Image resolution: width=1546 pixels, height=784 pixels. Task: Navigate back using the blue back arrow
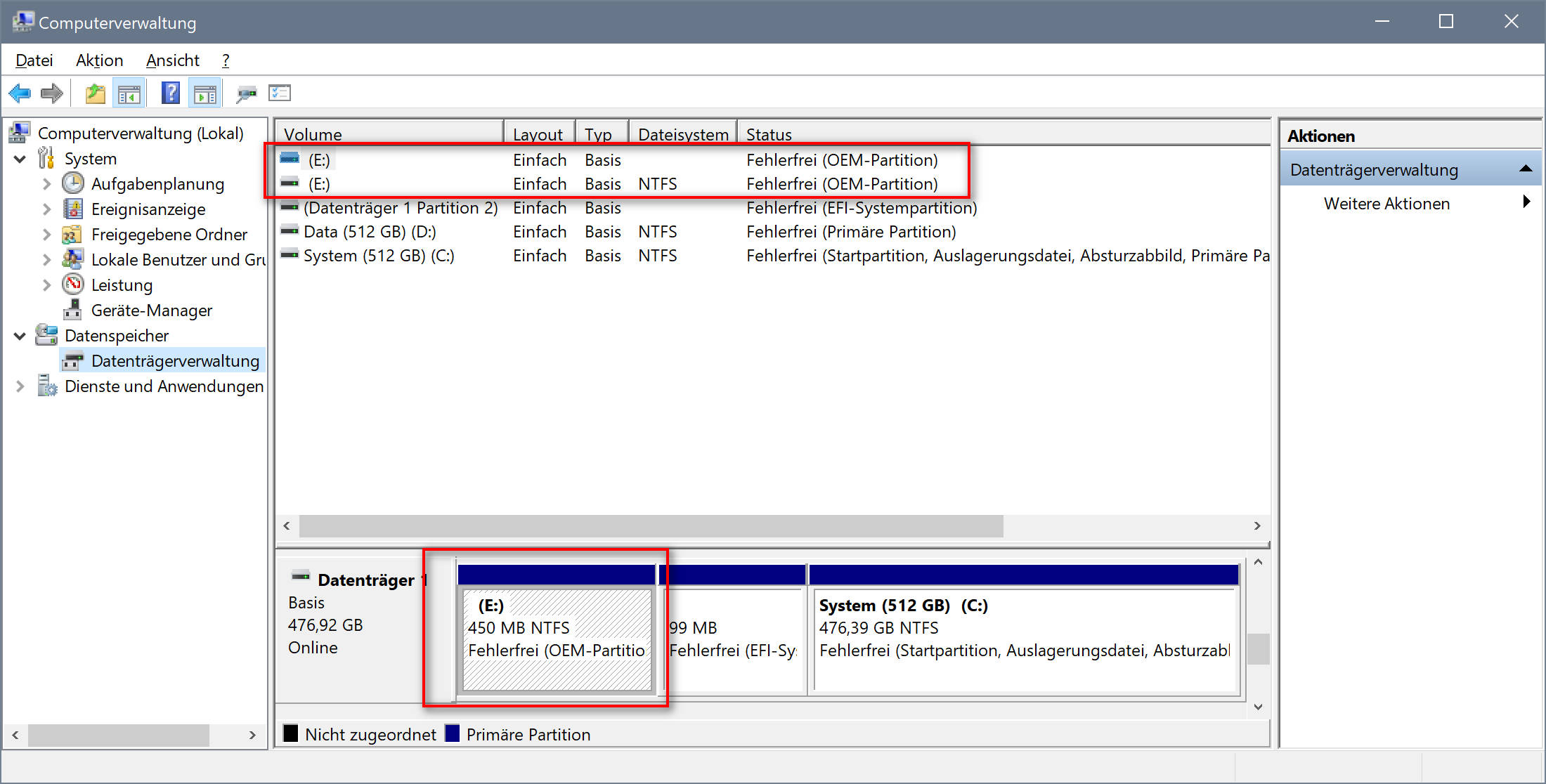19,93
